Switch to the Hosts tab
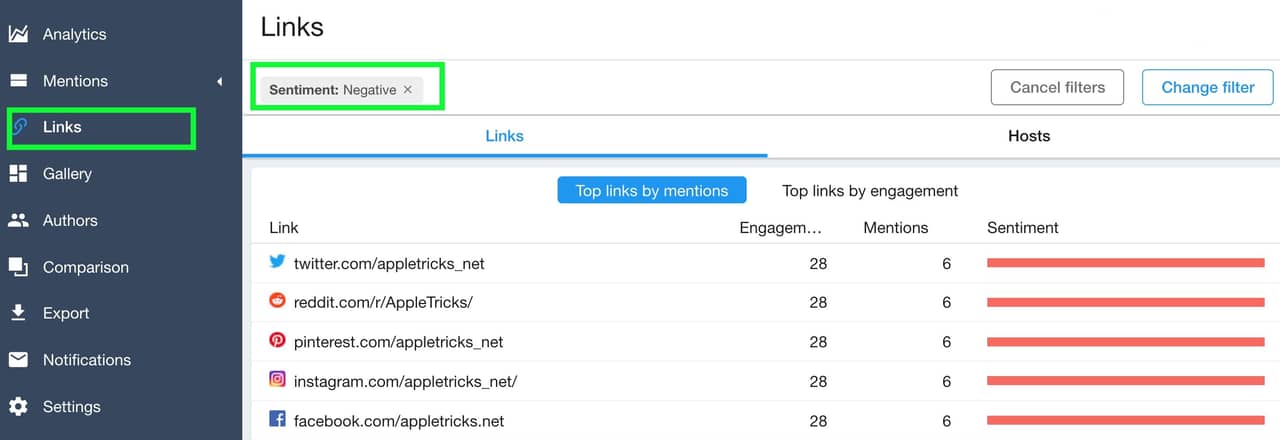1280x440 pixels. pyautogui.click(x=1029, y=136)
